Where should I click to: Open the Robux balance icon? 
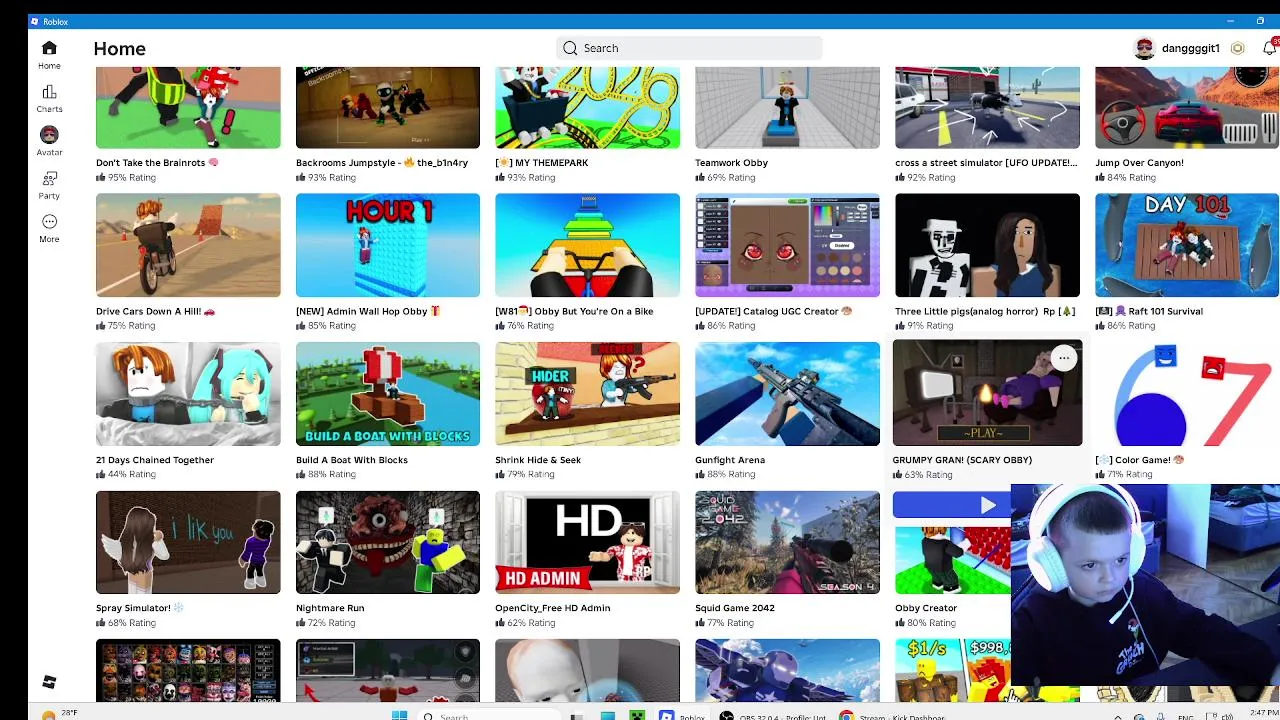point(1238,48)
